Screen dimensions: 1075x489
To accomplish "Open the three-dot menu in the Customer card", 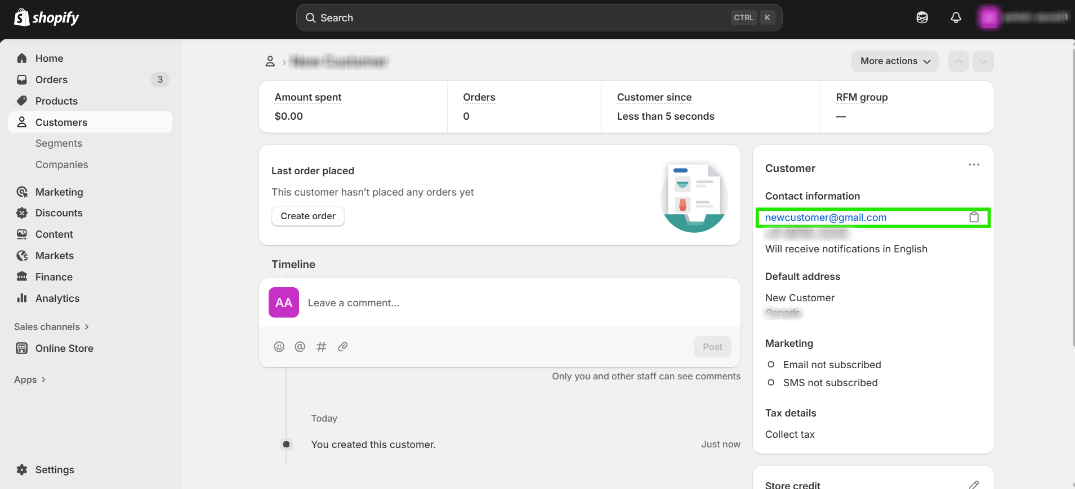I will point(974,165).
